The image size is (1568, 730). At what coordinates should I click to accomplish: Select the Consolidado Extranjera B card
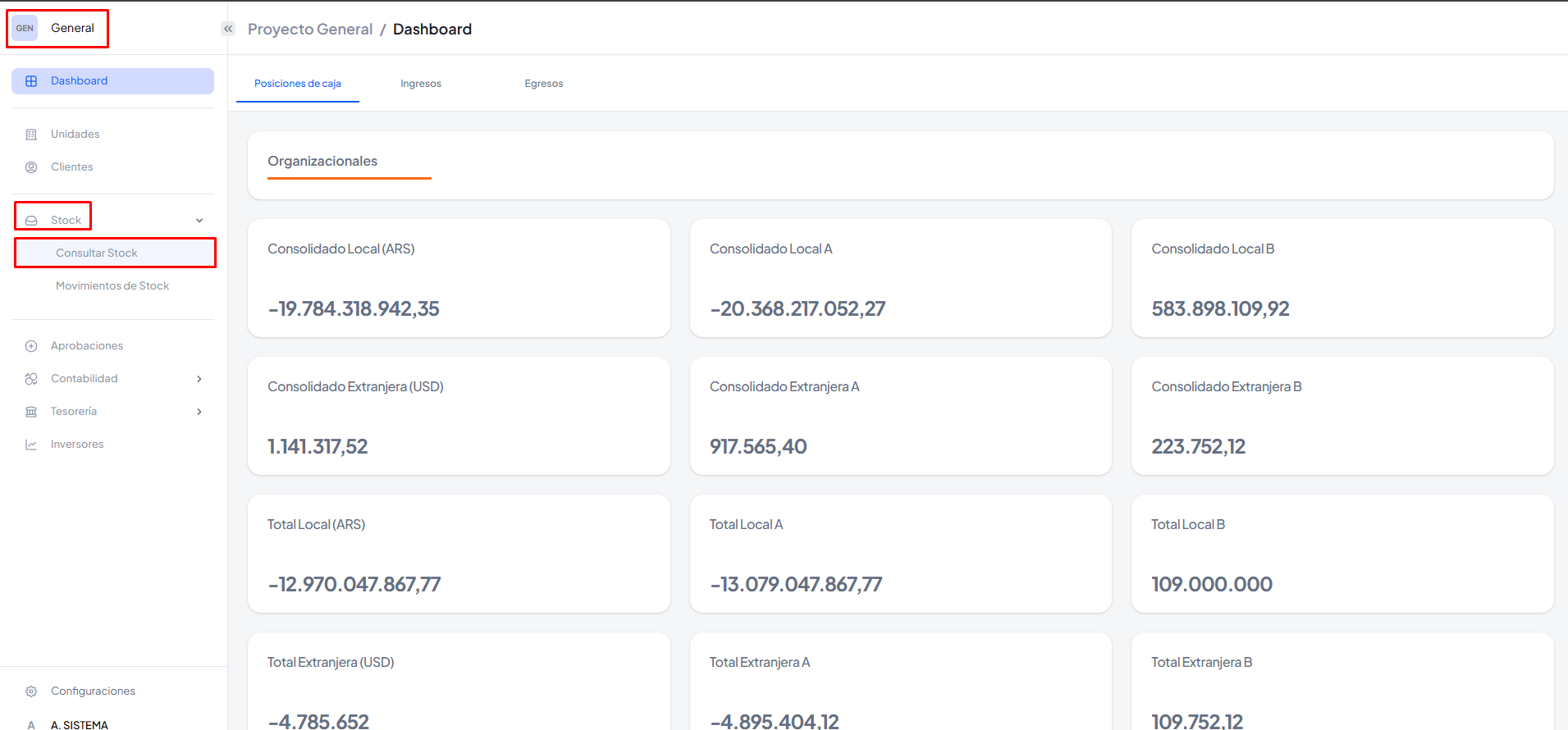pos(1342,416)
